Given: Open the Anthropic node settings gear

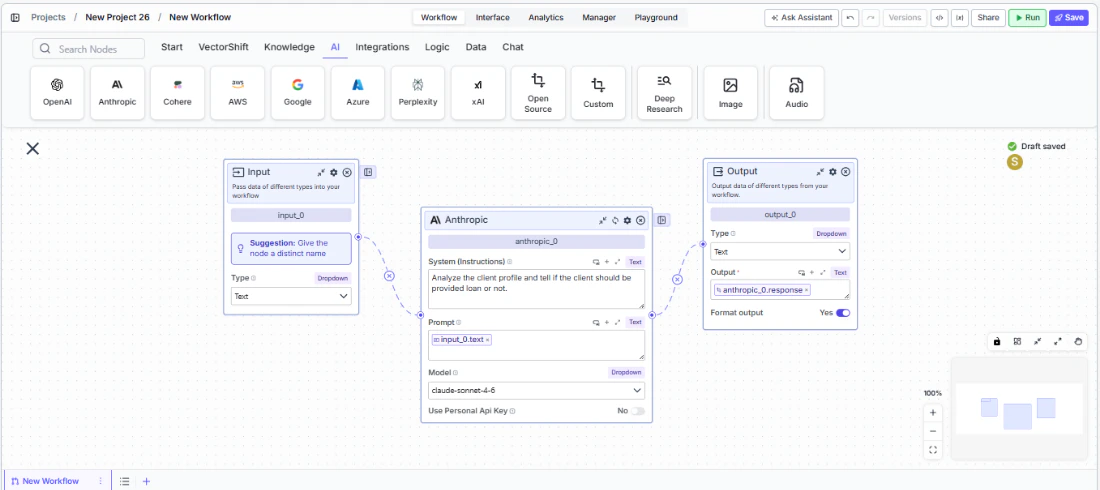Looking at the screenshot, I should tap(627, 220).
